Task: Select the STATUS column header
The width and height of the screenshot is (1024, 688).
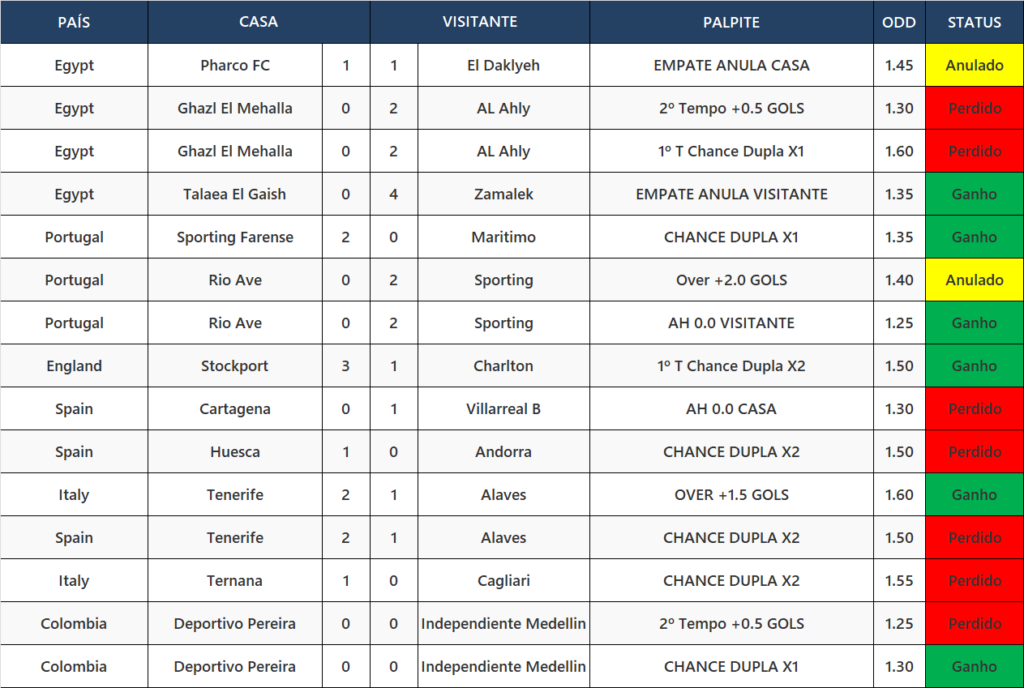Action: pyautogui.click(x=974, y=22)
